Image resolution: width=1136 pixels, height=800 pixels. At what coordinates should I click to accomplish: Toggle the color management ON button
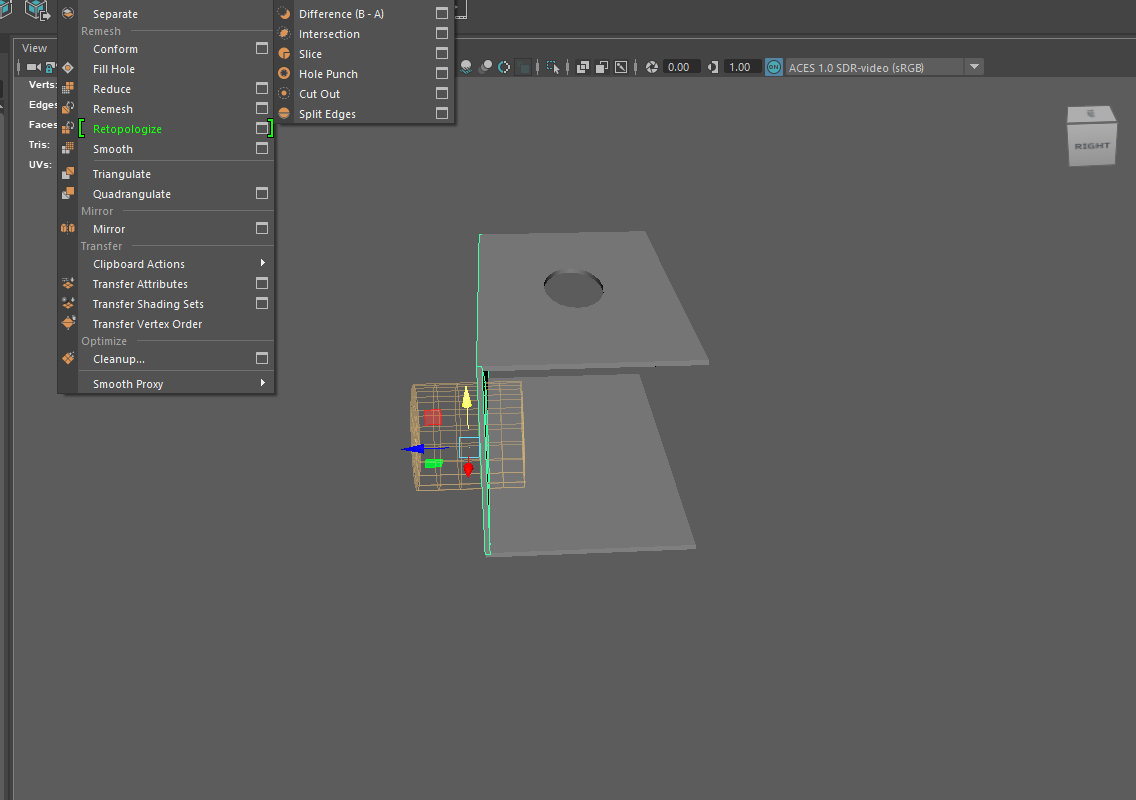[x=773, y=67]
